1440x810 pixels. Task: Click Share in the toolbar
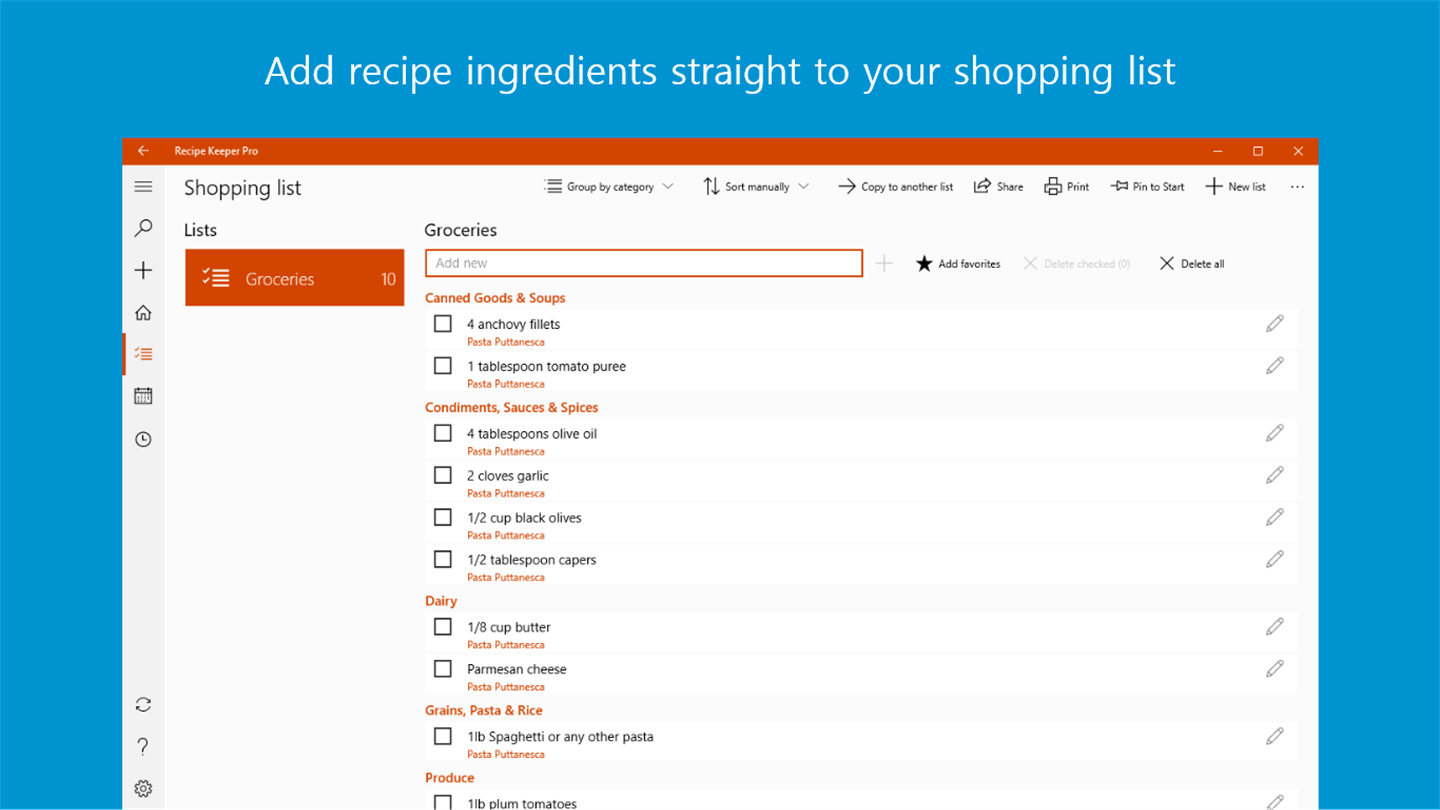tap(998, 187)
